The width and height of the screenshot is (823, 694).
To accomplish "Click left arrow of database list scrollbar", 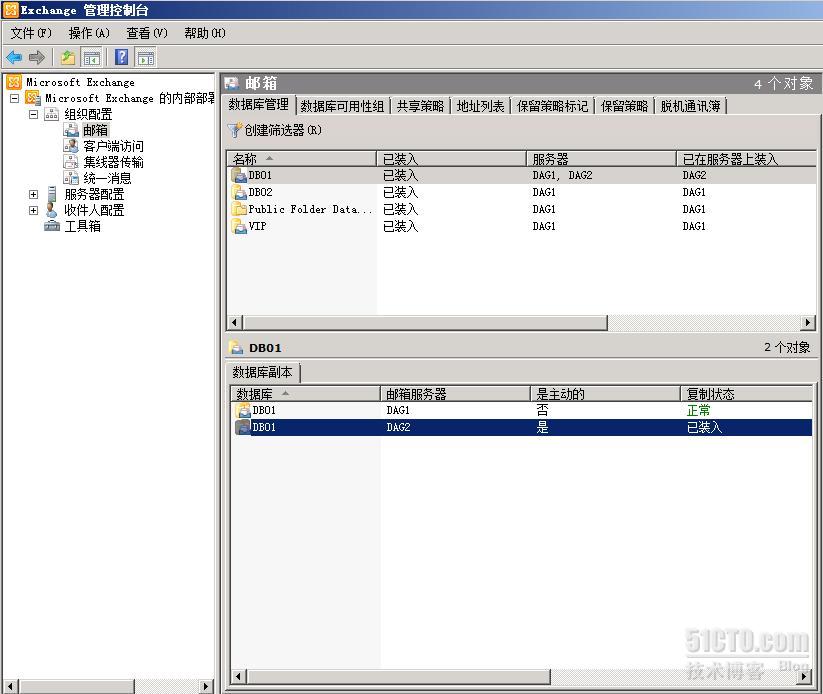I will pos(234,322).
